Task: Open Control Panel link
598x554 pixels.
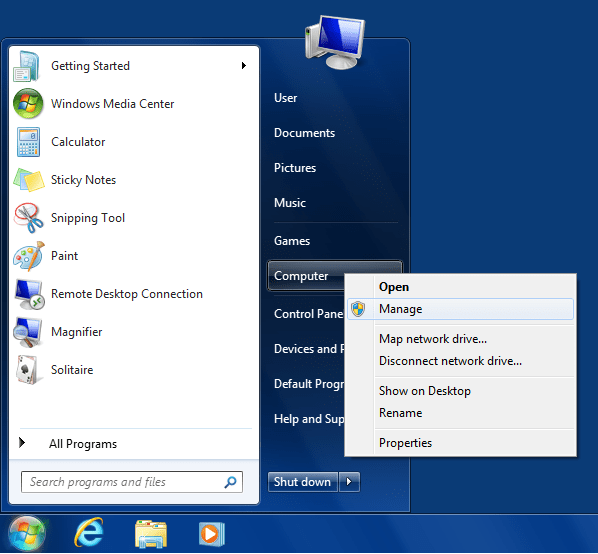Action: coord(309,314)
